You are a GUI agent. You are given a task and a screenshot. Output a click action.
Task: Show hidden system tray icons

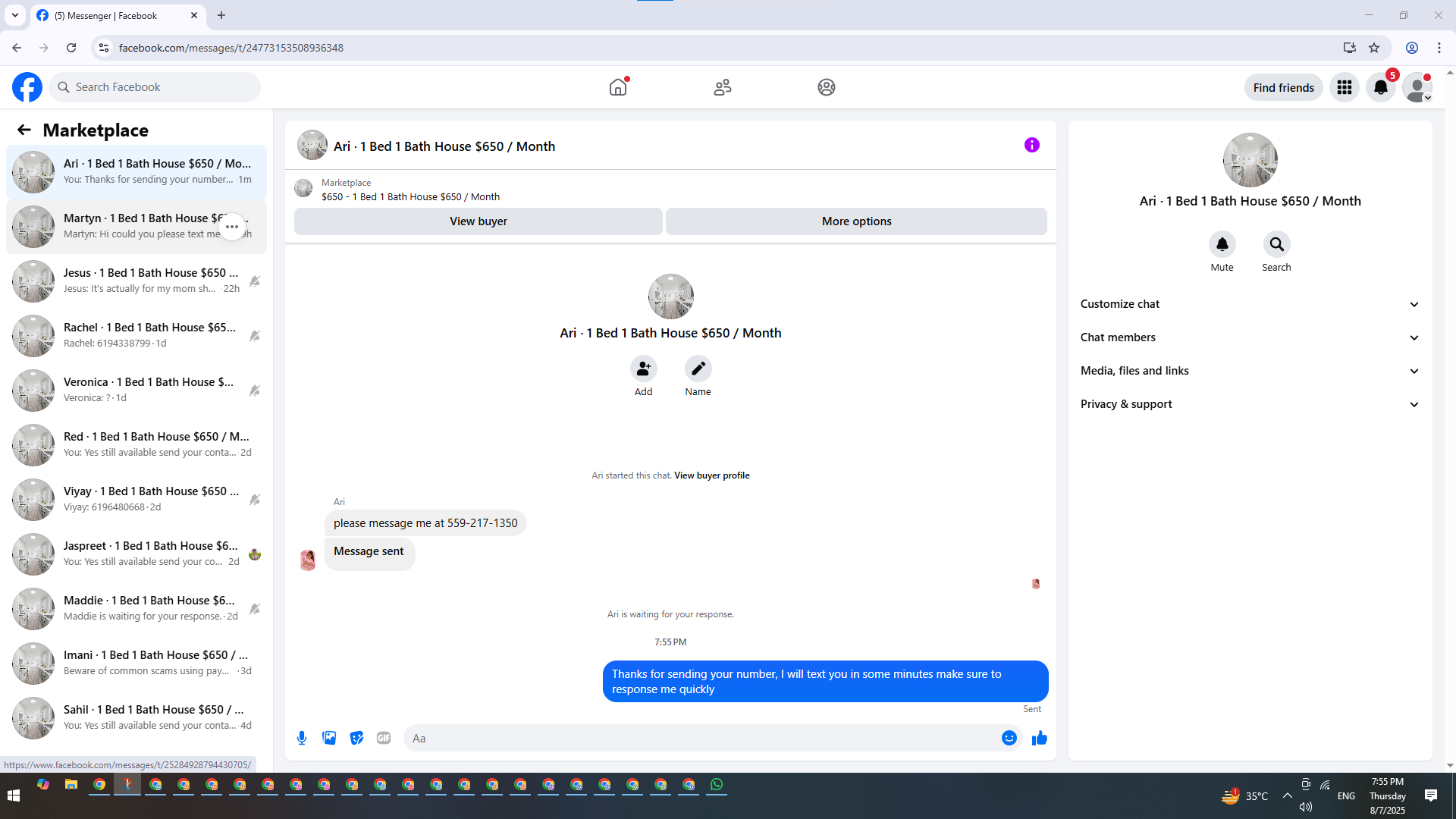1288,795
